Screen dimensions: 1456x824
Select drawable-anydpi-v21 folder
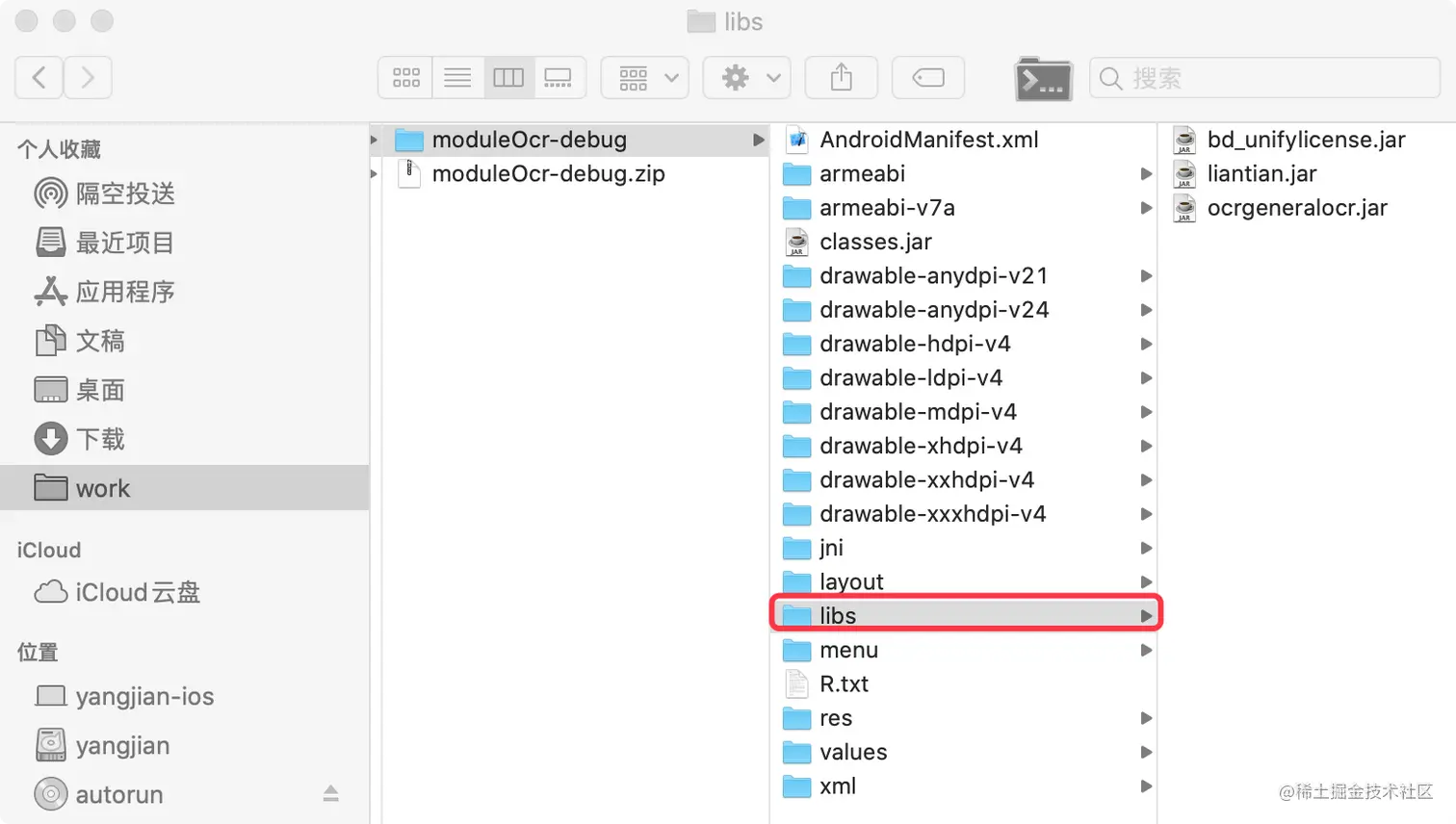tap(963, 275)
